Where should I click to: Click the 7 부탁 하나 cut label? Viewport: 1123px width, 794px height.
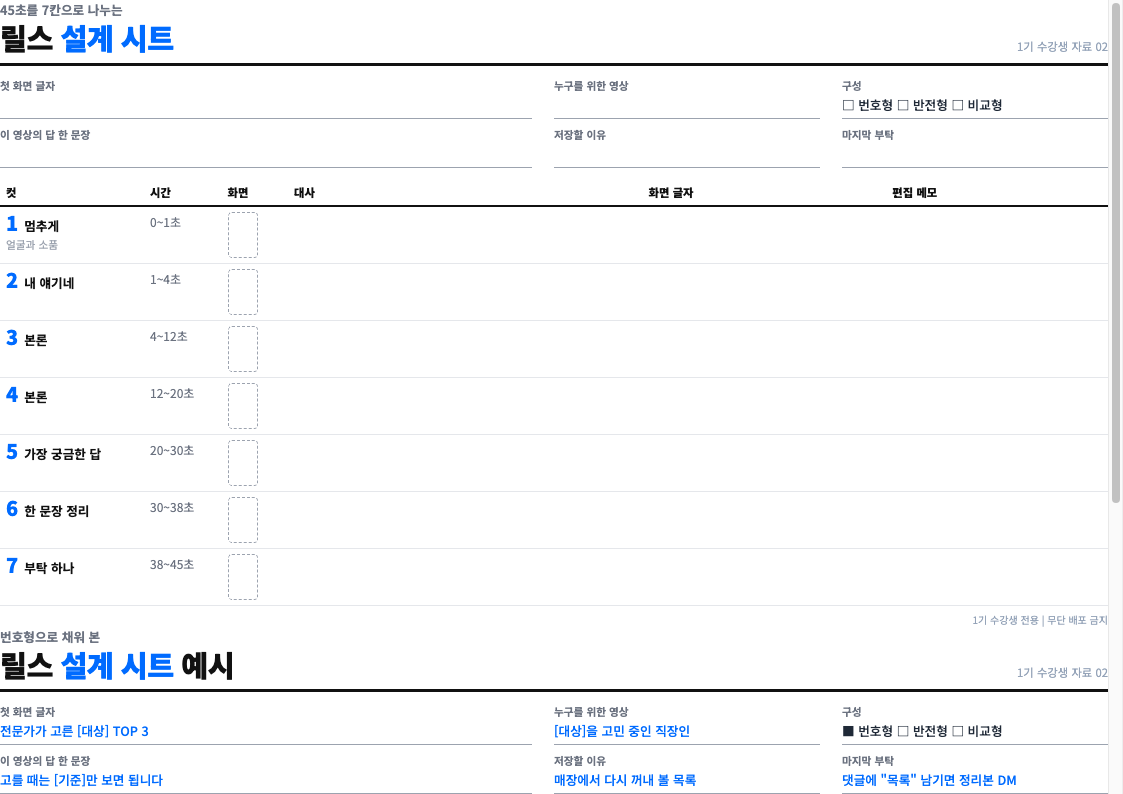point(40,567)
